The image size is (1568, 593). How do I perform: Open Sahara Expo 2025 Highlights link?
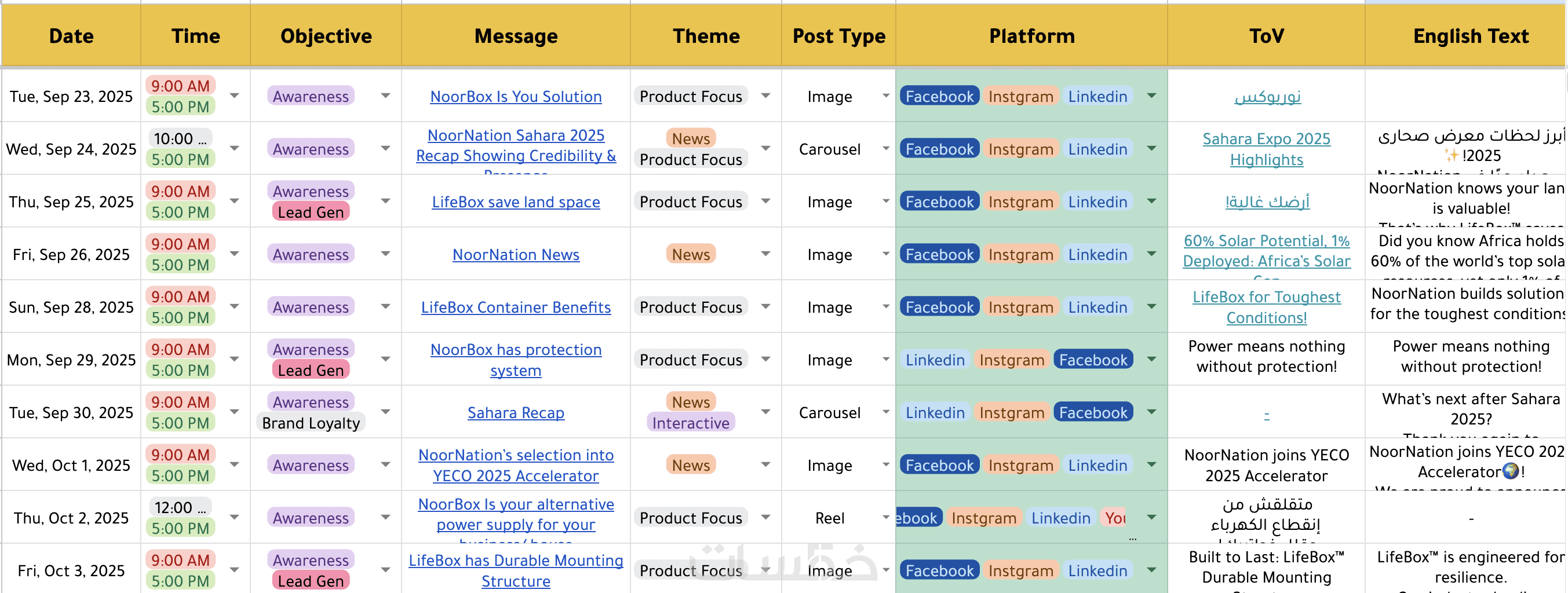click(1266, 149)
